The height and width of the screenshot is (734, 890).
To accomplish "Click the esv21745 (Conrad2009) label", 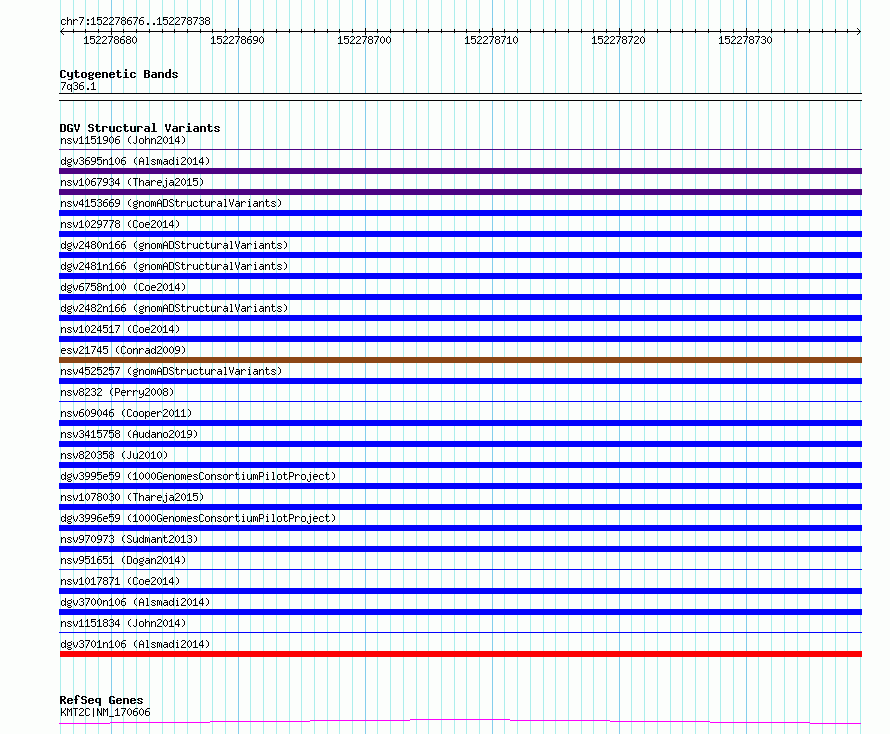I will (x=123, y=350).
